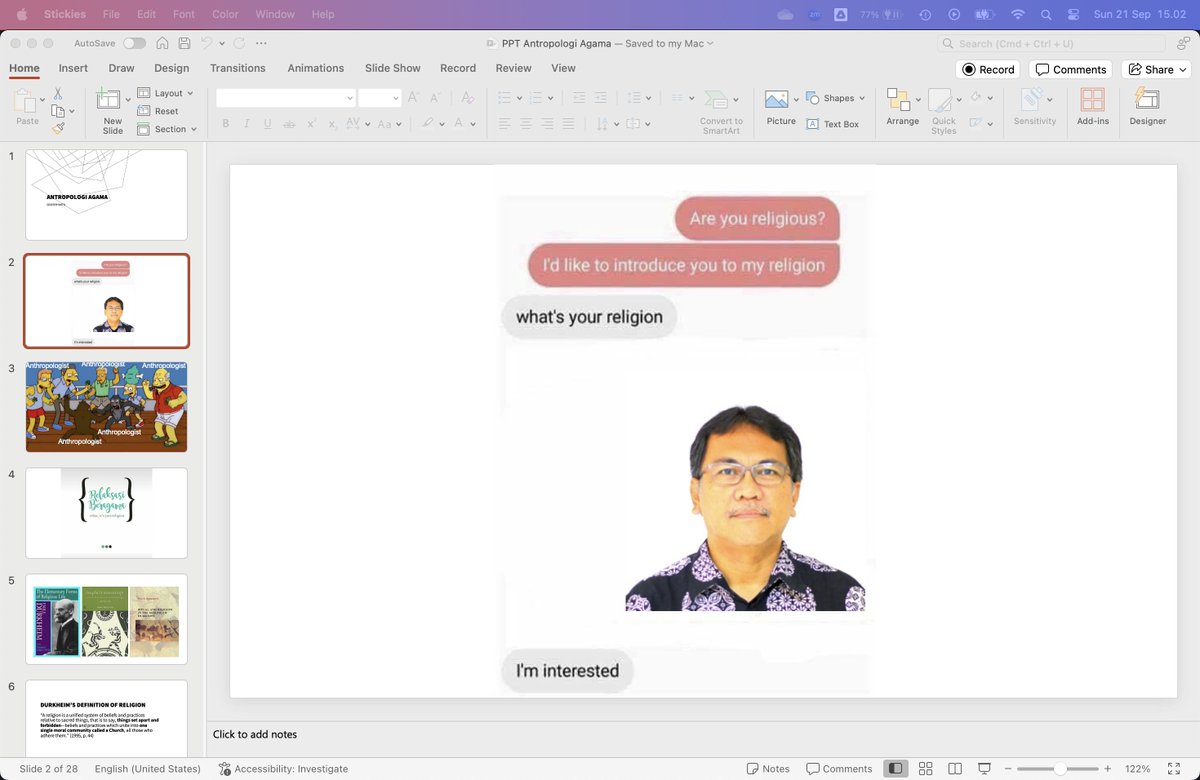Click the text highlight color pen
Viewport: 1200px width, 780px height.
[428, 123]
